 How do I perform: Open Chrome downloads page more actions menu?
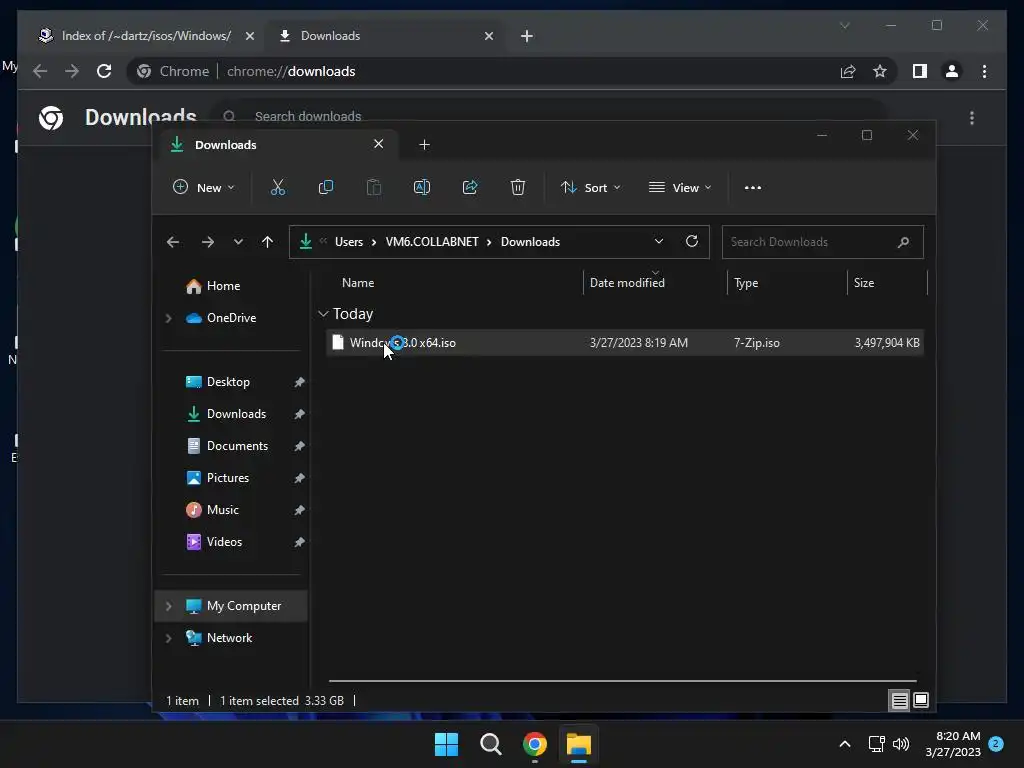[x=972, y=118]
